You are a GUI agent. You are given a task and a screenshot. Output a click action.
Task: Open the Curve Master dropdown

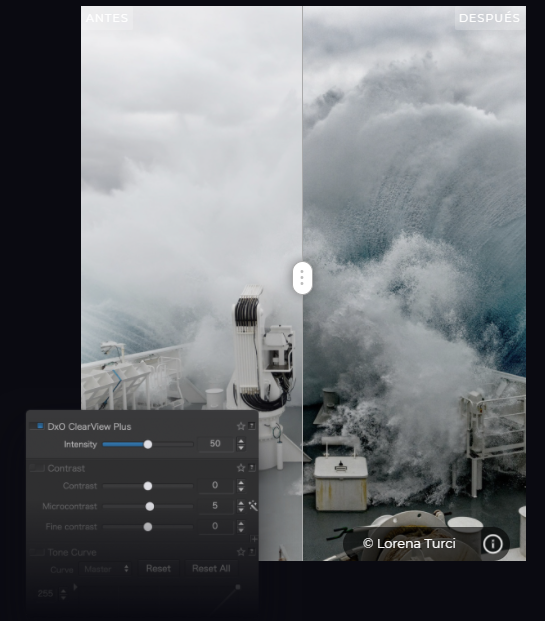pyautogui.click(x=106, y=569)
